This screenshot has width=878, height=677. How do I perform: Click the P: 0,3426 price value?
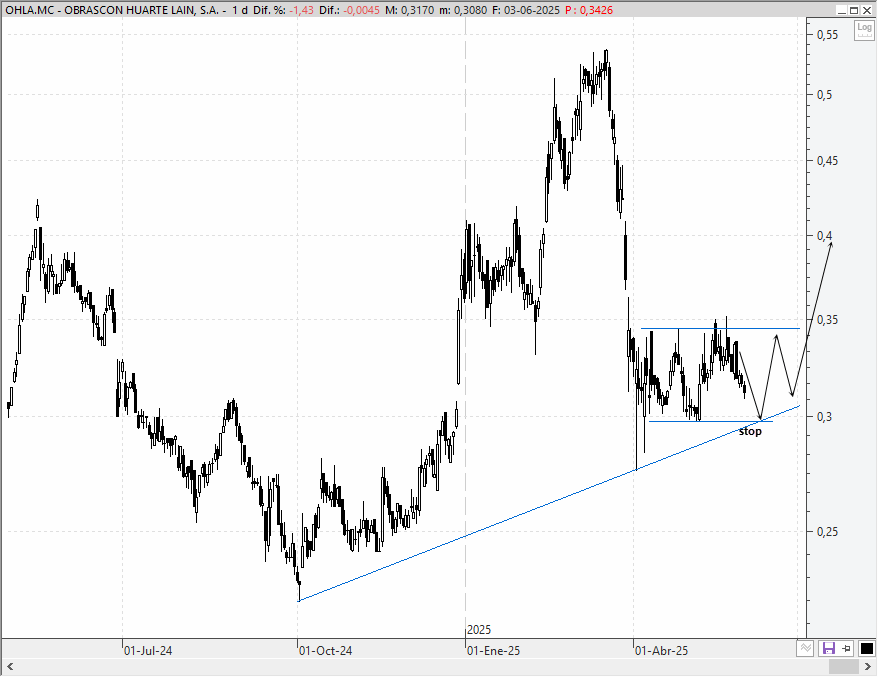click(589, 10)
